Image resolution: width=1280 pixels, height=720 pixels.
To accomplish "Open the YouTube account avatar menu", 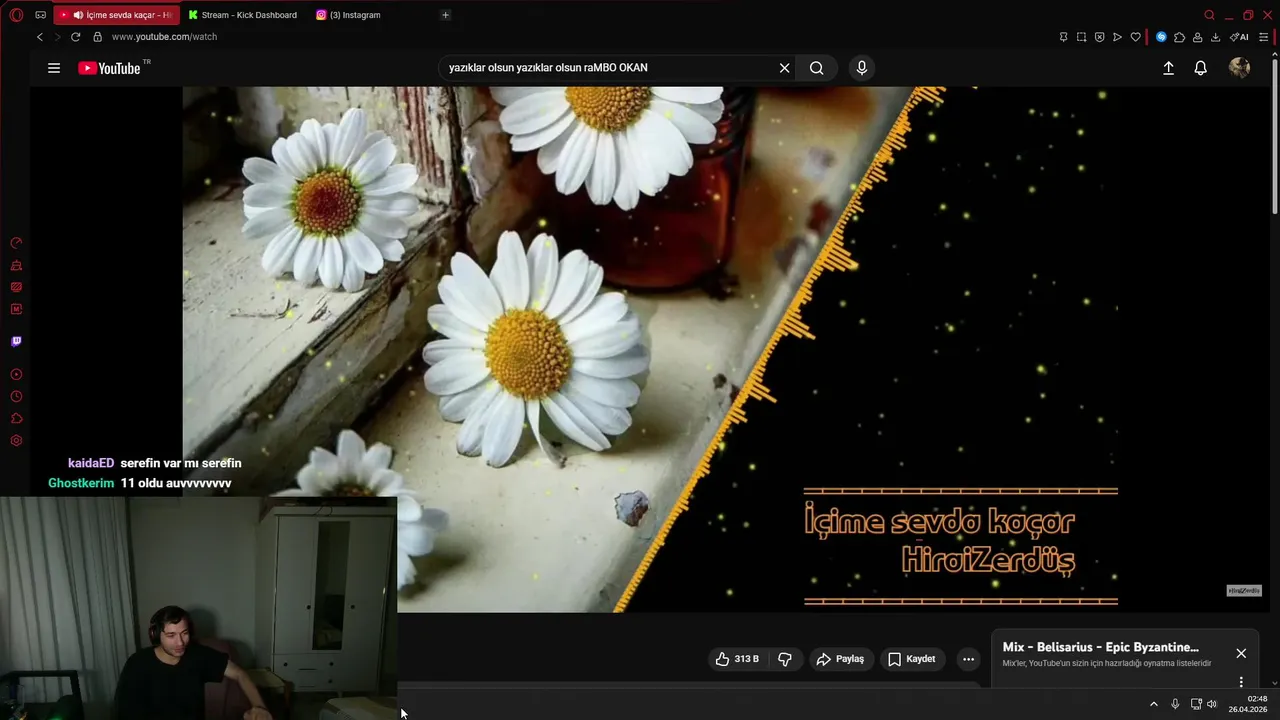I will click(1240, 68).
